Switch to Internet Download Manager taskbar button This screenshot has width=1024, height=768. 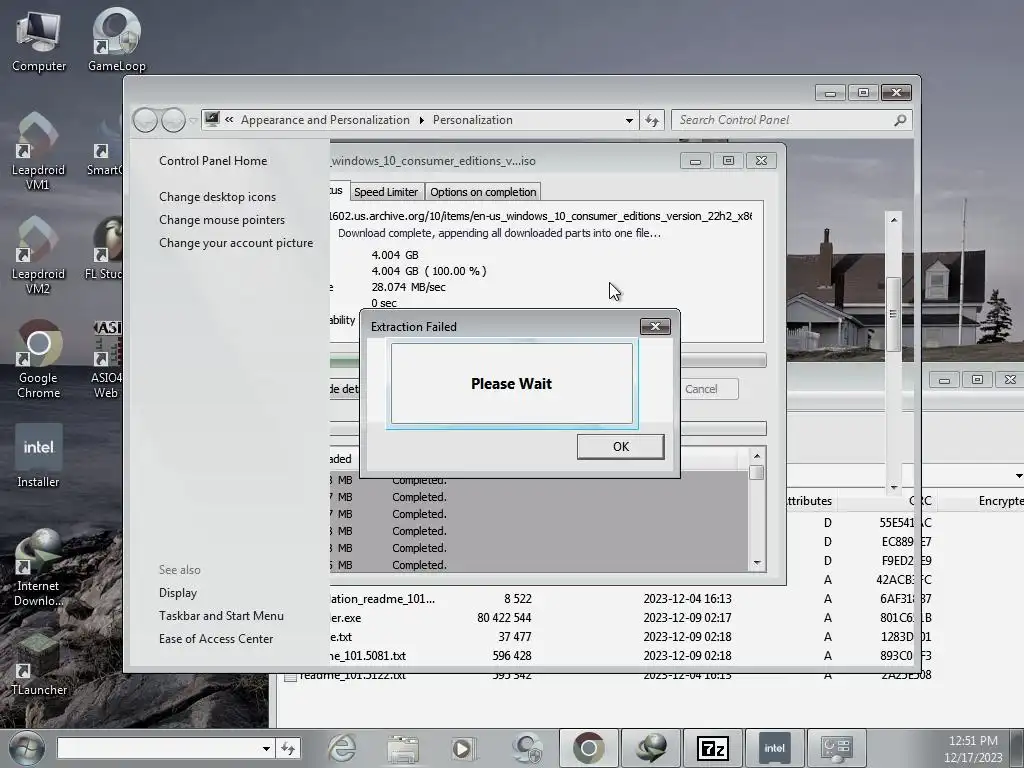coord(650,748)
